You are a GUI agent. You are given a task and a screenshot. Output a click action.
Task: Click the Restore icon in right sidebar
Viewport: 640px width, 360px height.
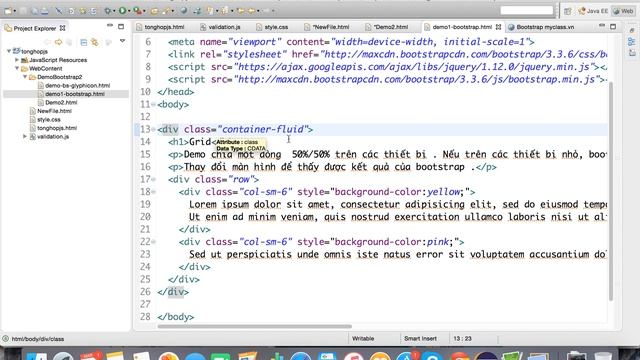632,31
